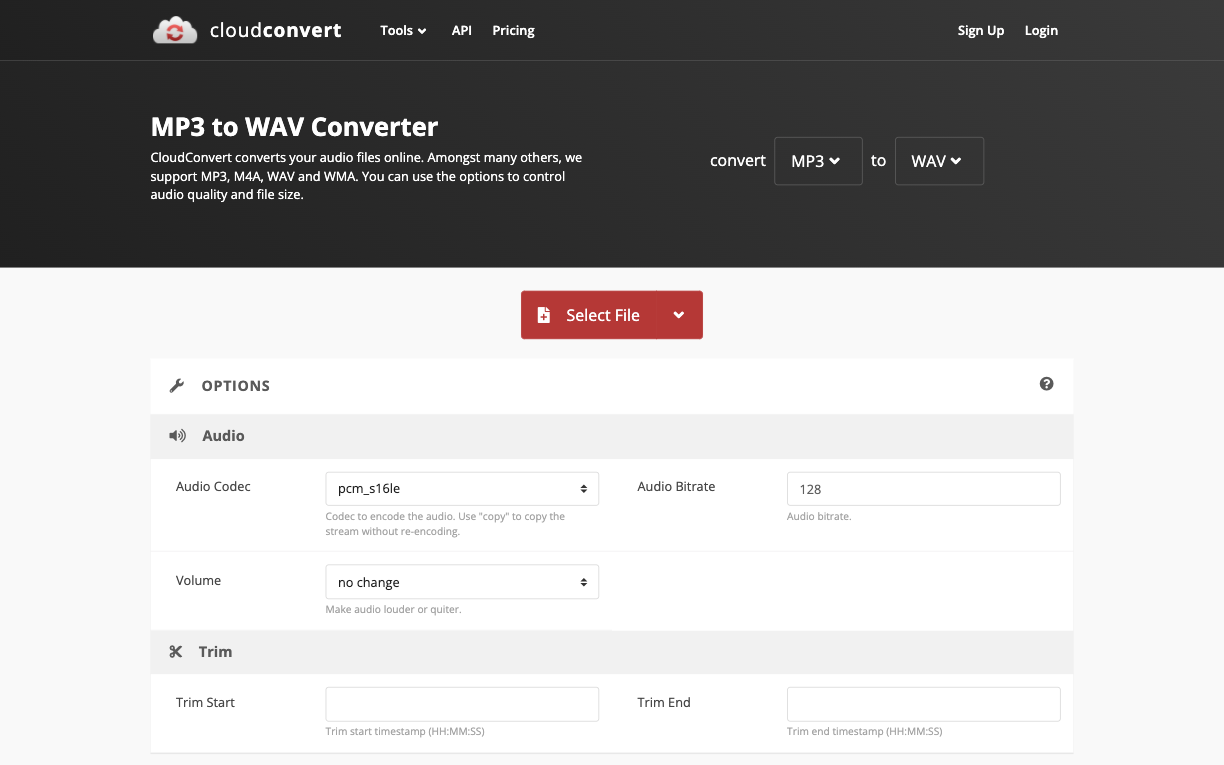
Task: Click the Select File button
Action: point(589,315)
